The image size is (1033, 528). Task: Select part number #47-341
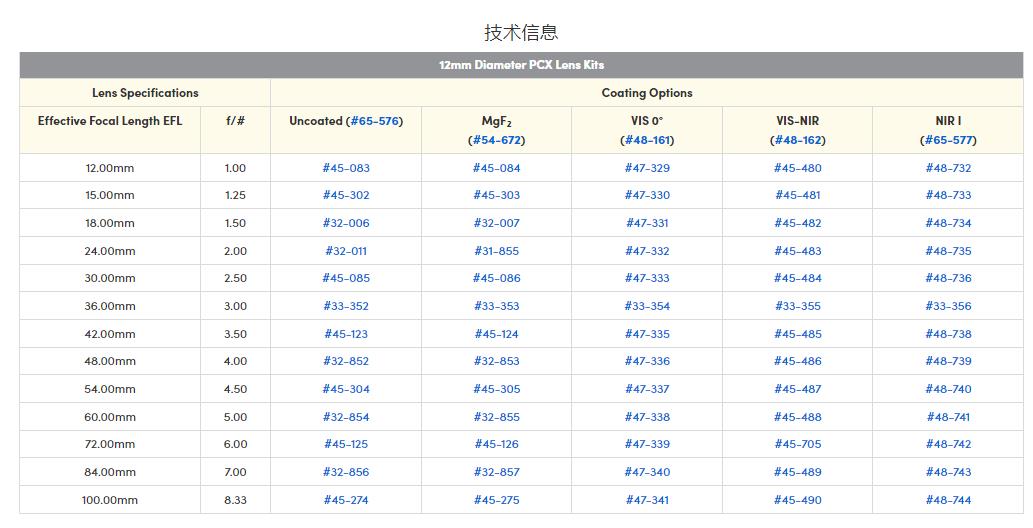(647, 500)
